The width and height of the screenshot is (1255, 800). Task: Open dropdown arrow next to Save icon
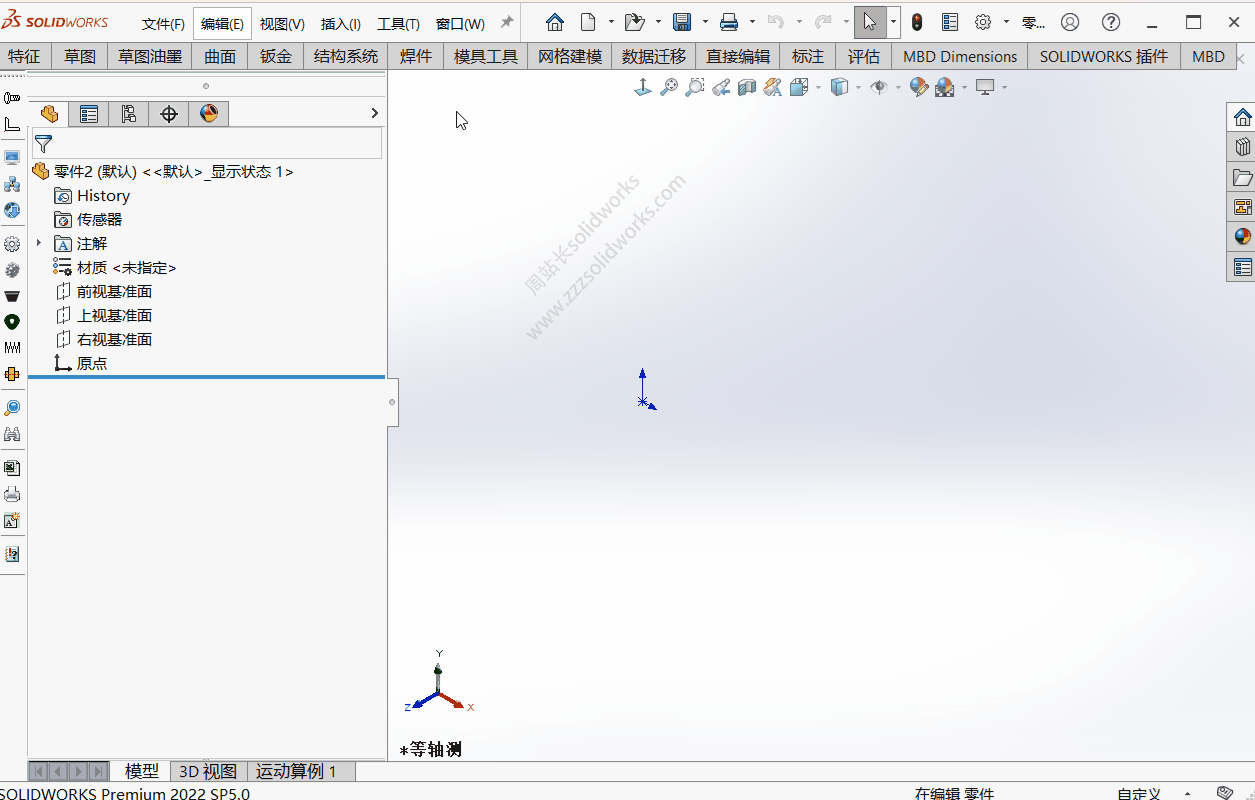(x=705, y=22)
